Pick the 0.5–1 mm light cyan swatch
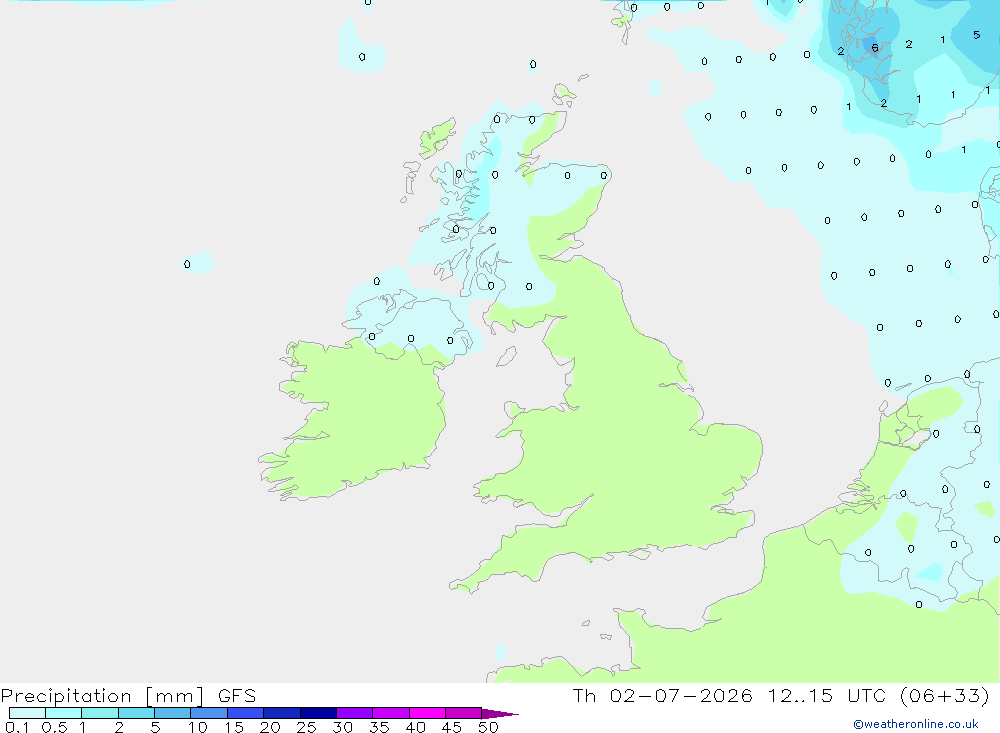The image size is (1000, 733). [63, 713]
